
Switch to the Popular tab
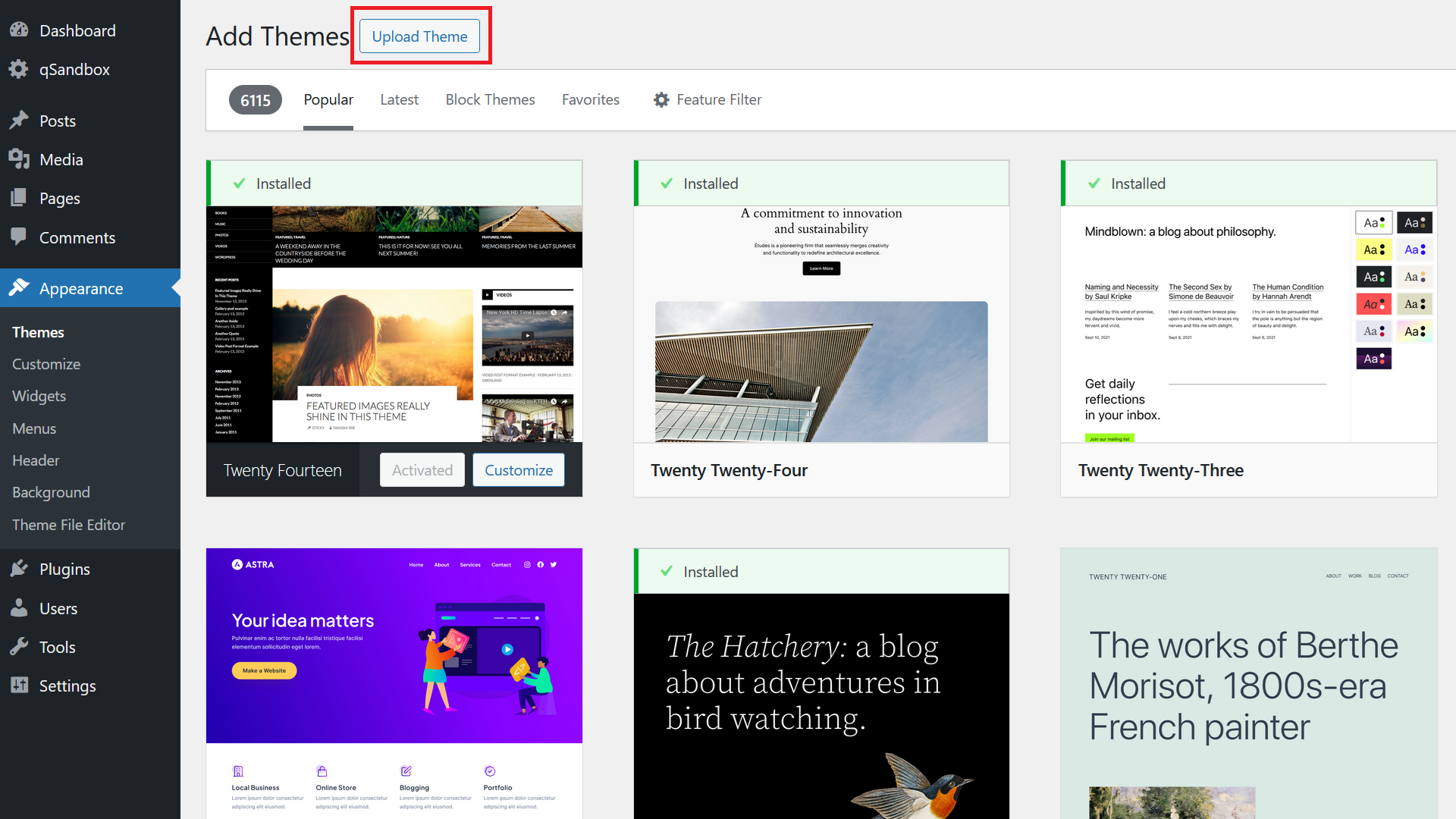[328, 100]
